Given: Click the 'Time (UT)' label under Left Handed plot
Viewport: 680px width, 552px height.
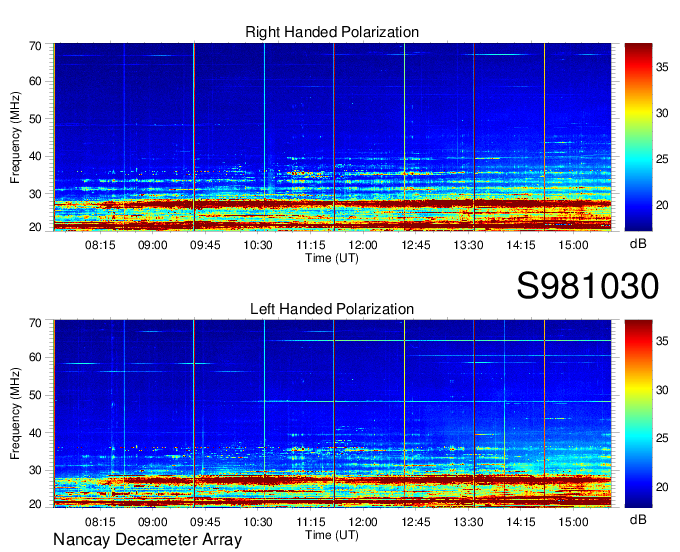Looking at the screenshot, I should coord(332,535).
